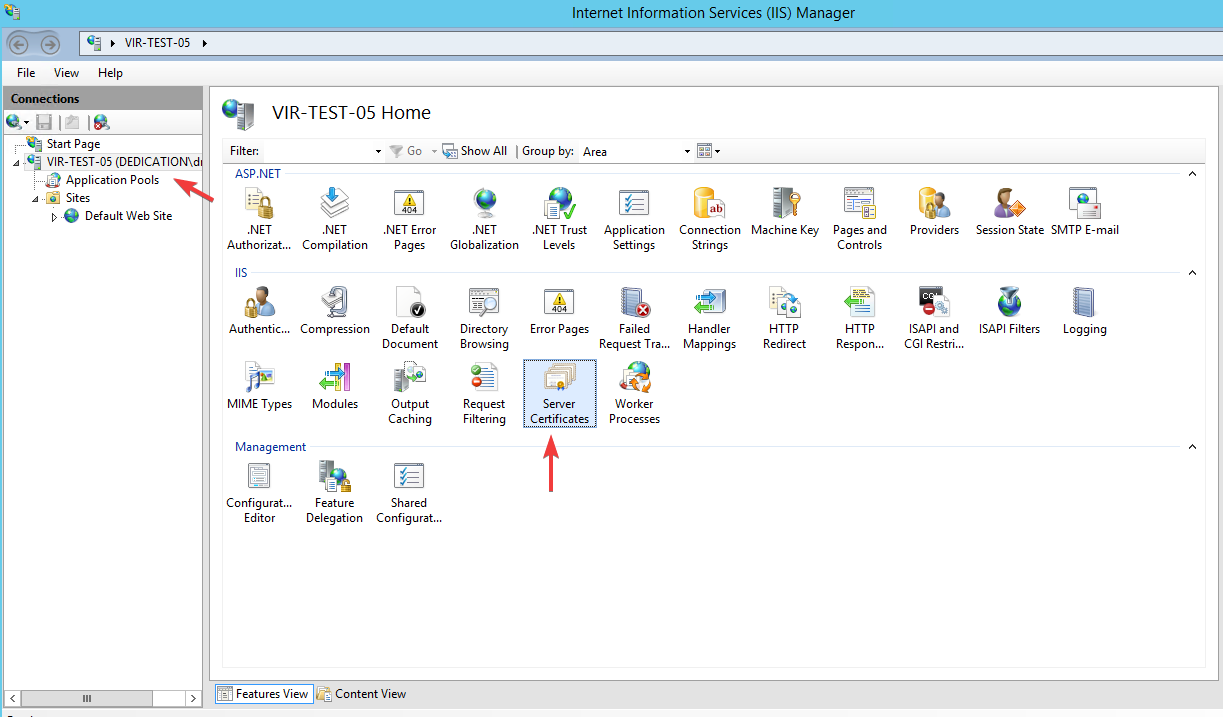Open Output Caching feature
The image size is (1223, 717).
(409, 394)
